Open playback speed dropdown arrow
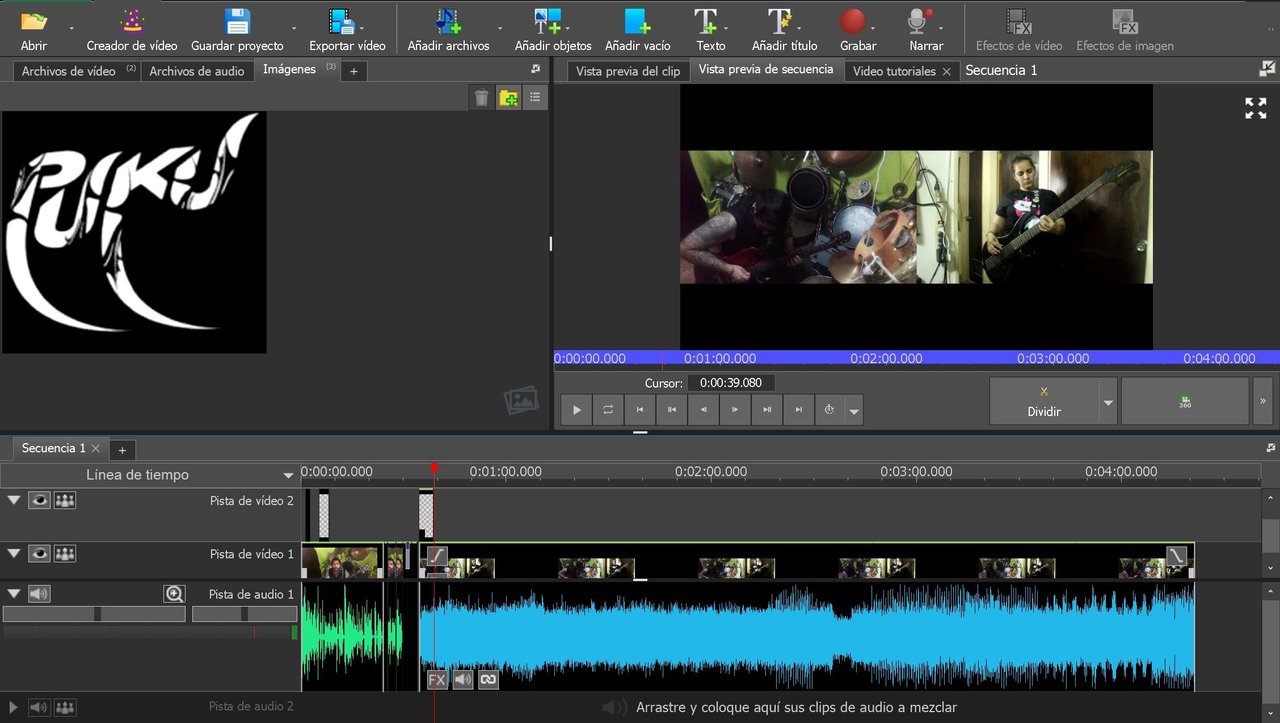 854,411
